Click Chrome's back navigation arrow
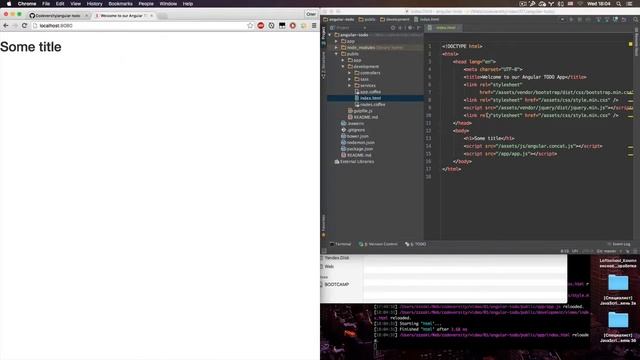640x360 pixels. 6,26
